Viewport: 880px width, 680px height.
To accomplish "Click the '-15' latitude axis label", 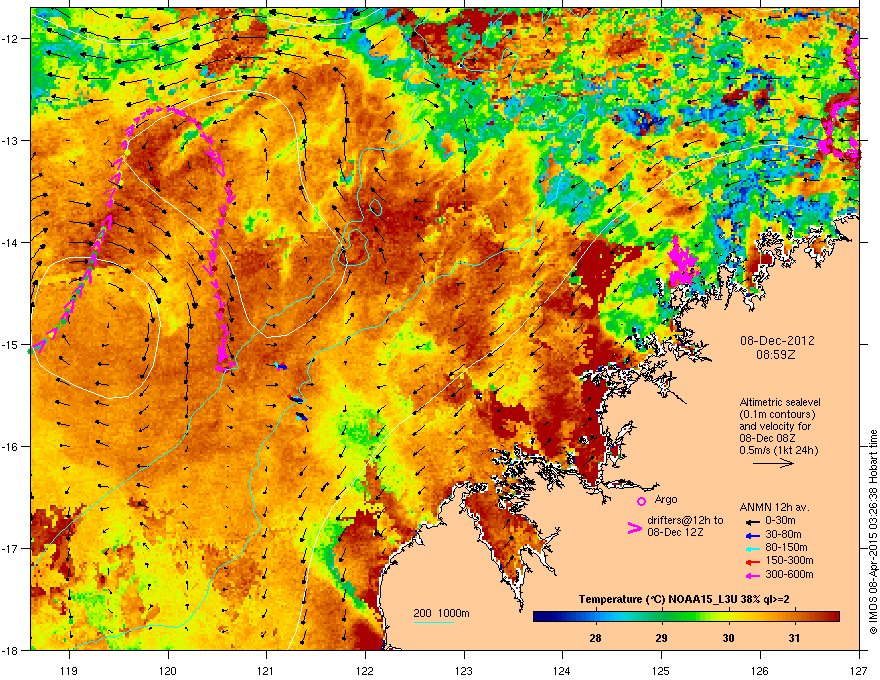I will tap(10, 344).
